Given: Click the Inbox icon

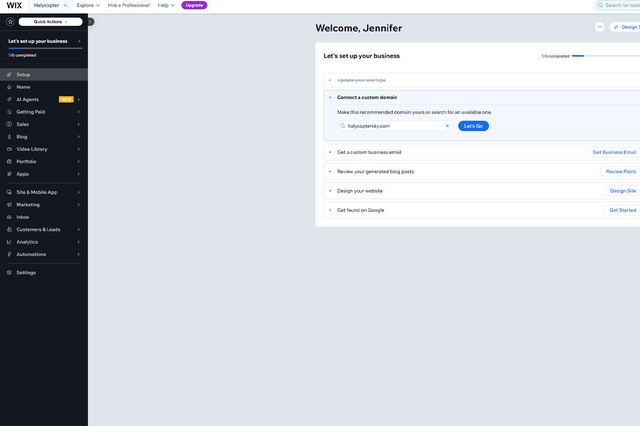Looking at the screenshot, I should (x=9, y=217).
